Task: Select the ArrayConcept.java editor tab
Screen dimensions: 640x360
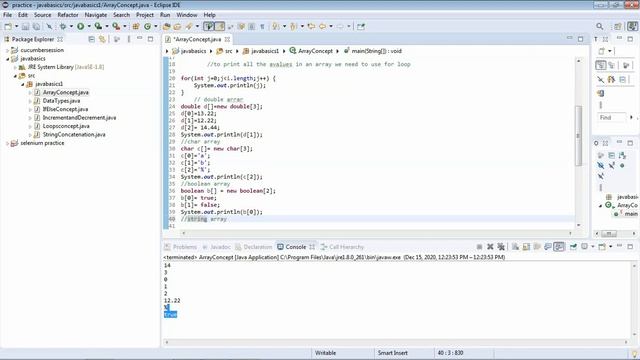Action: [197, 39]
